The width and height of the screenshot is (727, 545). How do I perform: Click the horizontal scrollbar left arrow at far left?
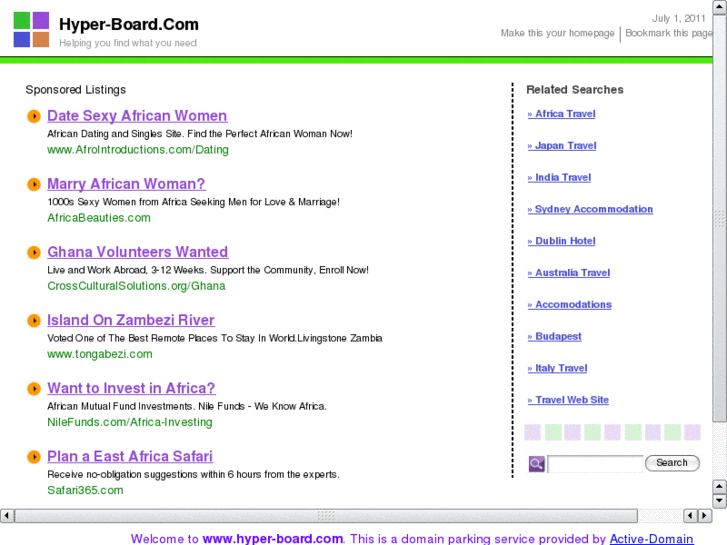click(x=6, y=515)
